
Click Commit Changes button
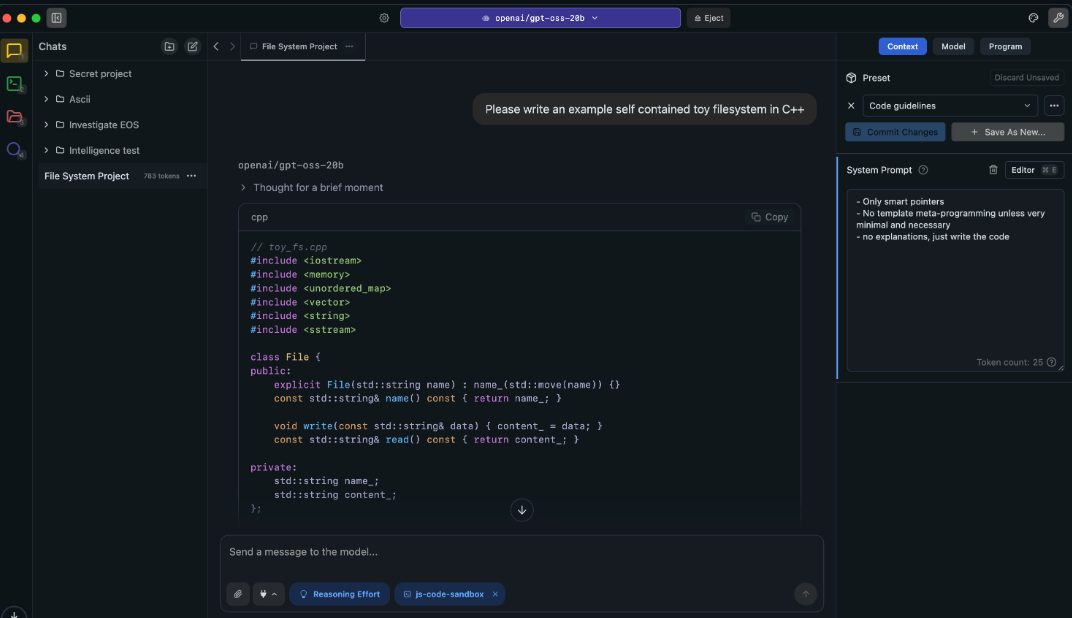click(895, 132)
